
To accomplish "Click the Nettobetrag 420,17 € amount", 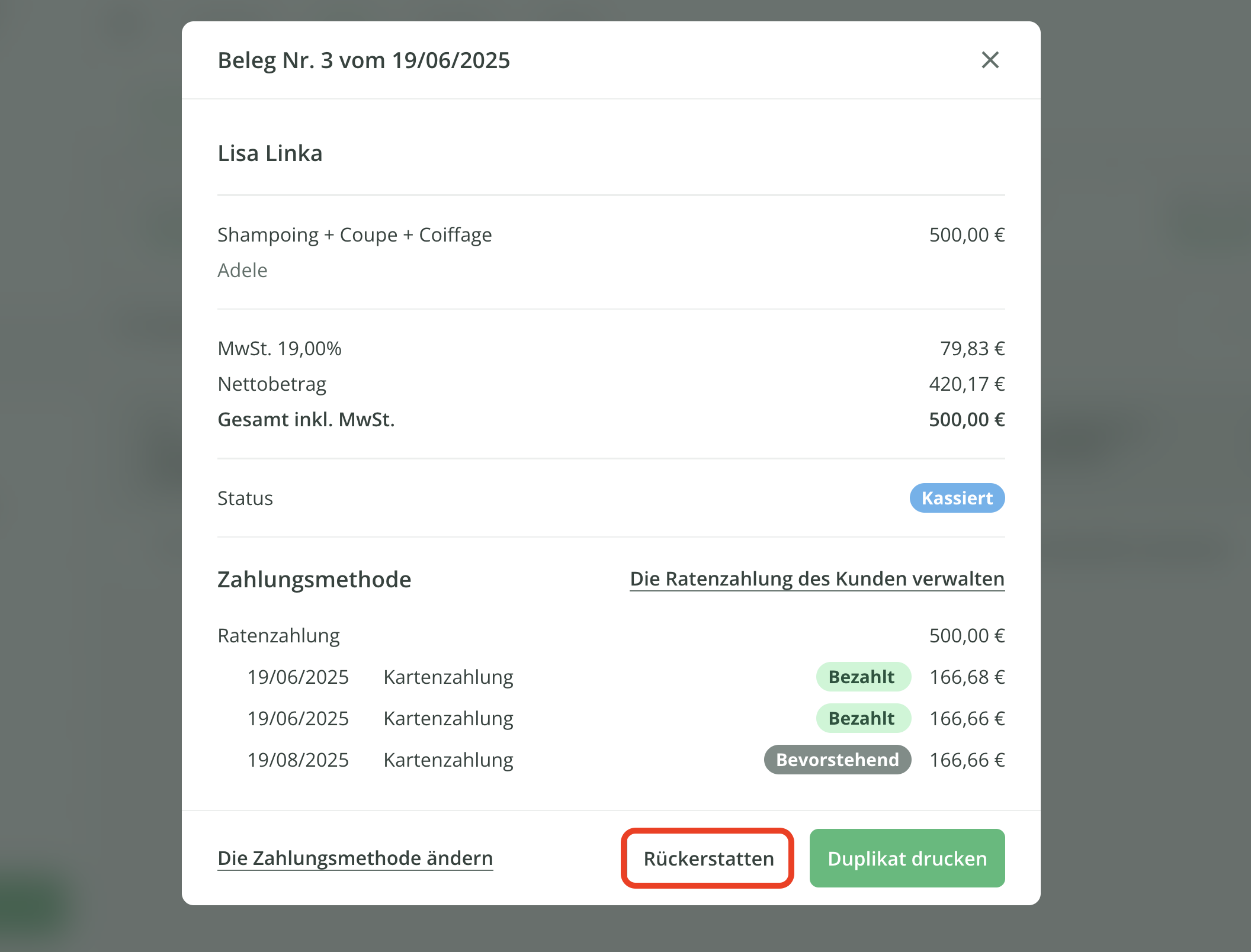I will pos(967,384).
